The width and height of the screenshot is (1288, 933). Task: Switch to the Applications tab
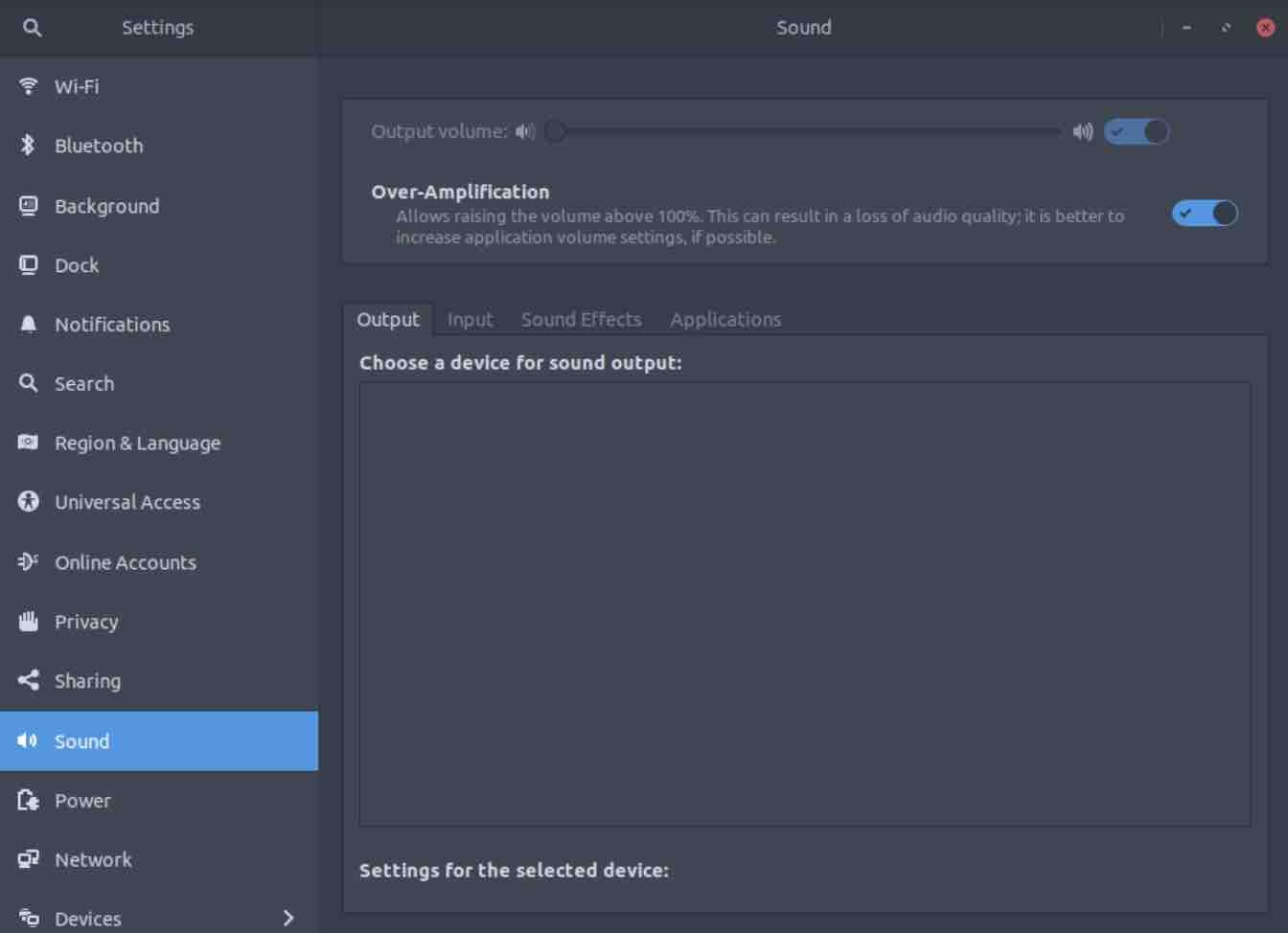(725, 319)
